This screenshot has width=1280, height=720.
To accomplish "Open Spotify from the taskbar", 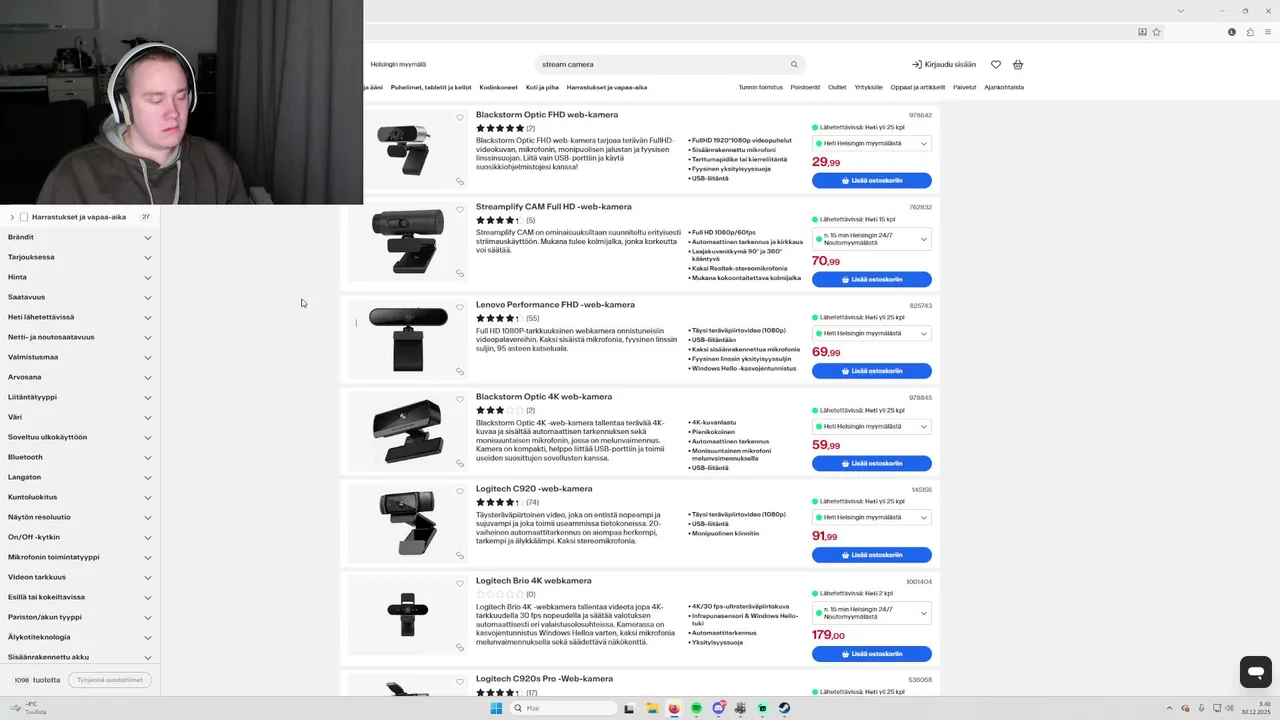I will tap(696, 708).
